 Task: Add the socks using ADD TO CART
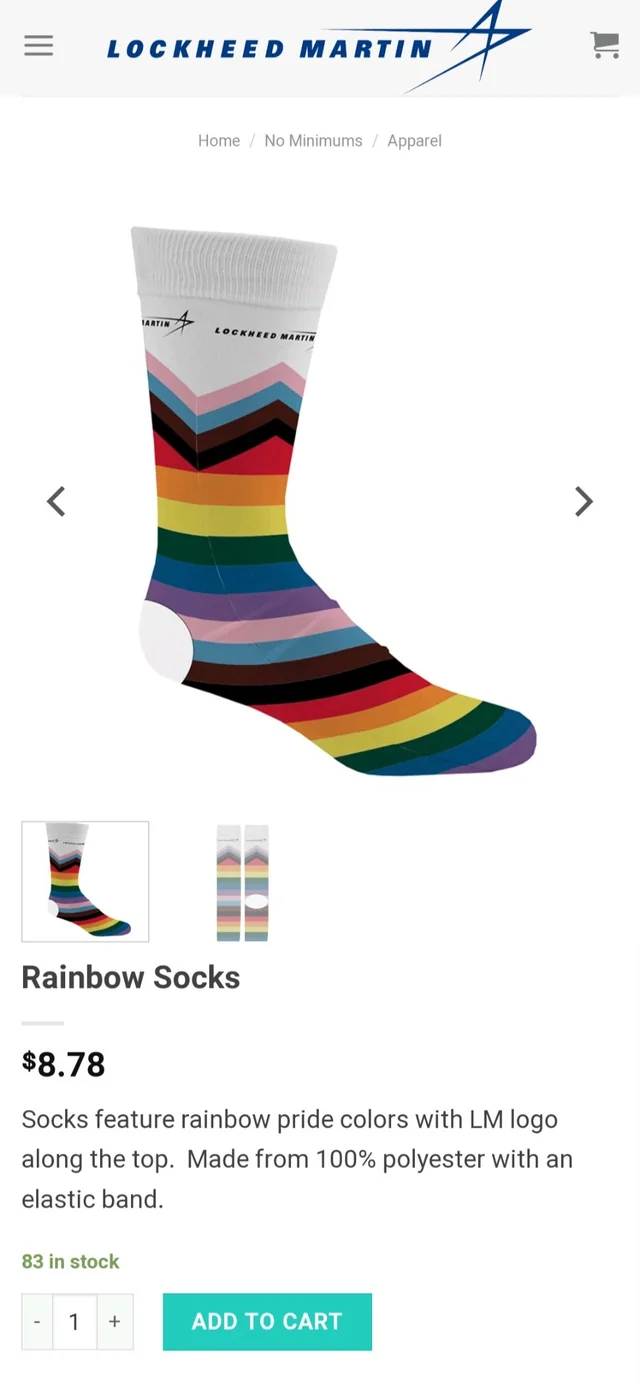tap(267, 1321)
